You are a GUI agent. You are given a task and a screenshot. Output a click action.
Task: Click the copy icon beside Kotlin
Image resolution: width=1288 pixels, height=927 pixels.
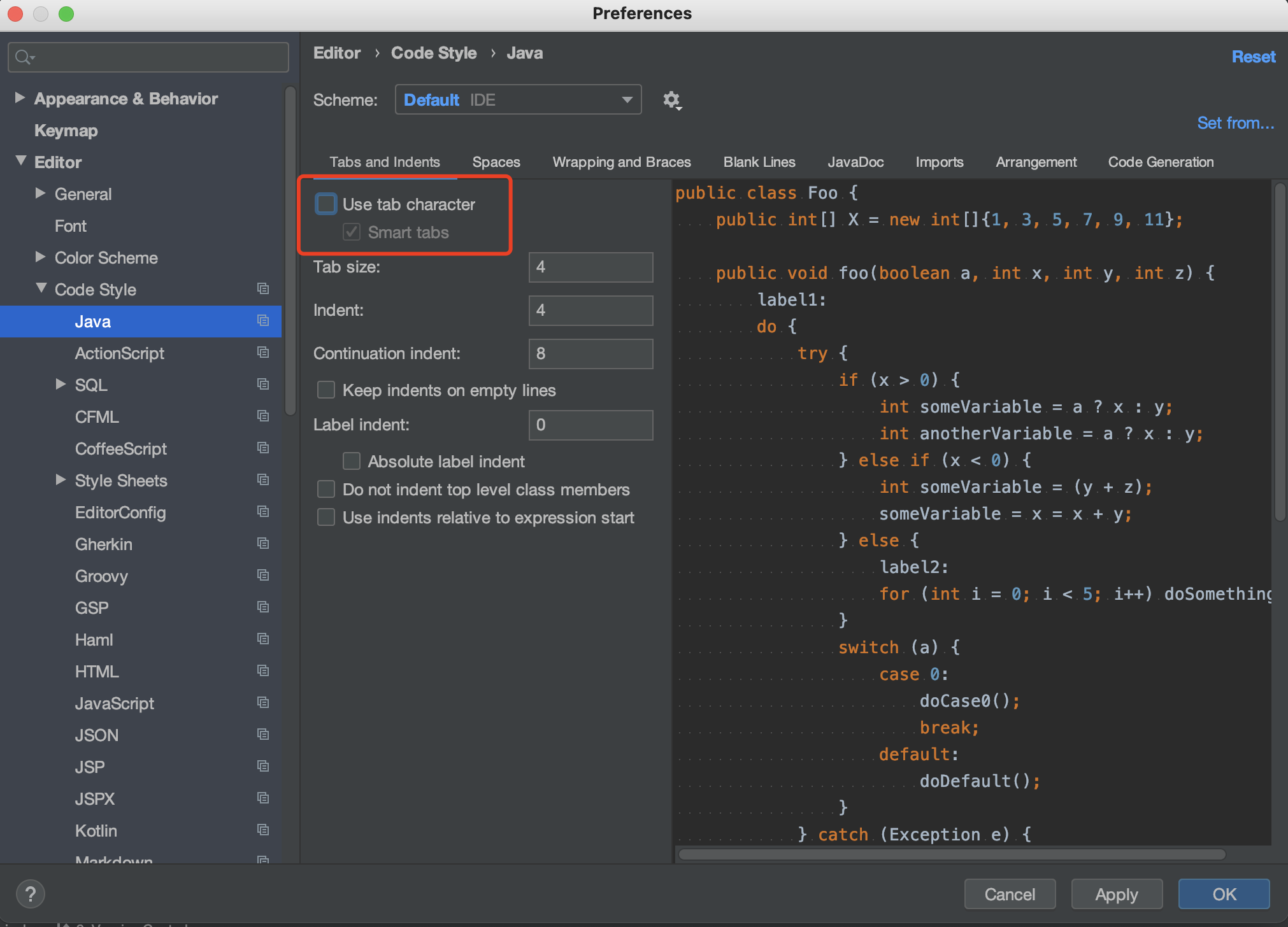coord(262,830)
